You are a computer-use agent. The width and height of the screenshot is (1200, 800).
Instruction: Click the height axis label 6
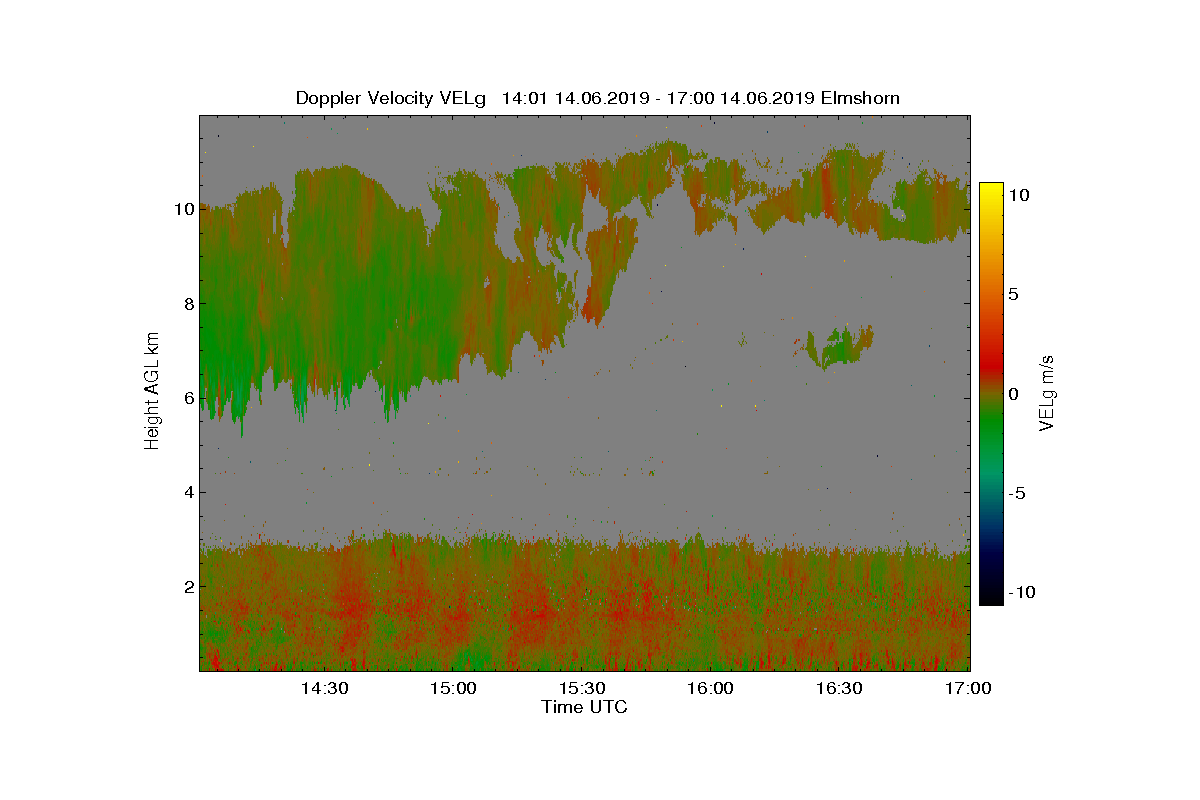(x=187, y=398)
